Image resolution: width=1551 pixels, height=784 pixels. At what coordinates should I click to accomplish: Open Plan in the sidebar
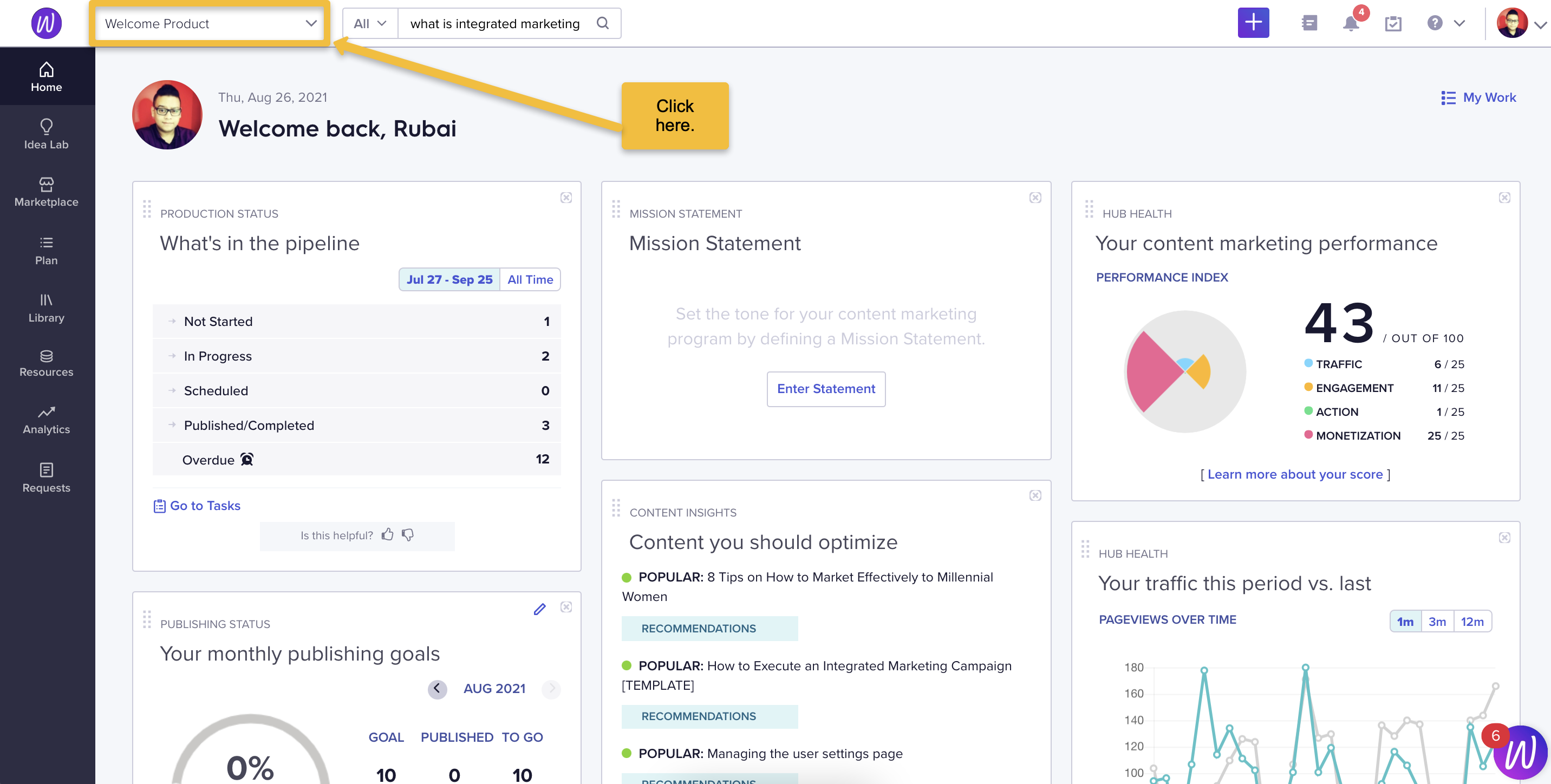47,251
